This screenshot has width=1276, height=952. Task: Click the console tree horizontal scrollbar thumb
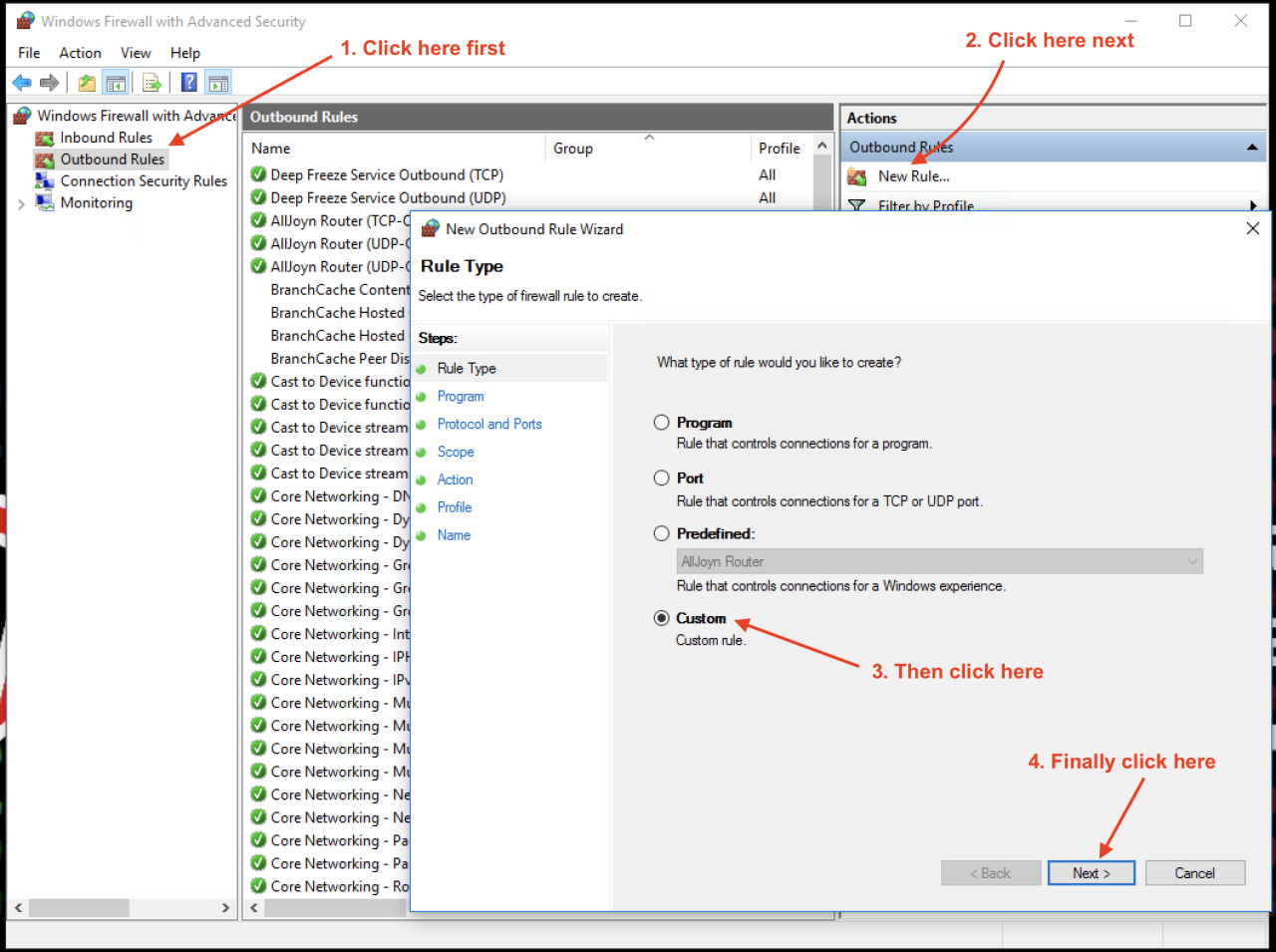tap(79, 908)
